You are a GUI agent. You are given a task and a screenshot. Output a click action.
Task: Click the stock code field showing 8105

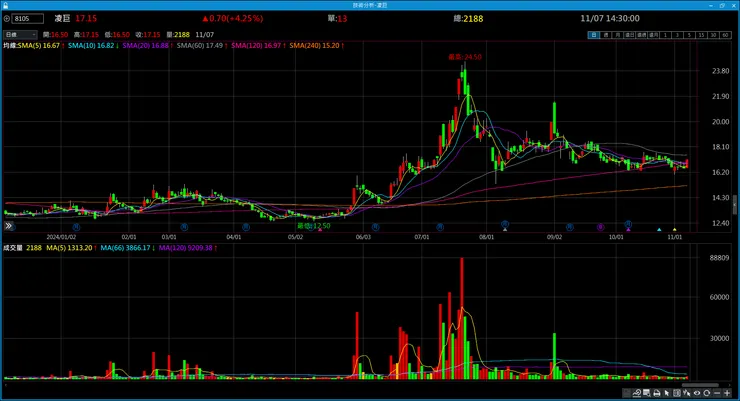[x=28, y=19]
